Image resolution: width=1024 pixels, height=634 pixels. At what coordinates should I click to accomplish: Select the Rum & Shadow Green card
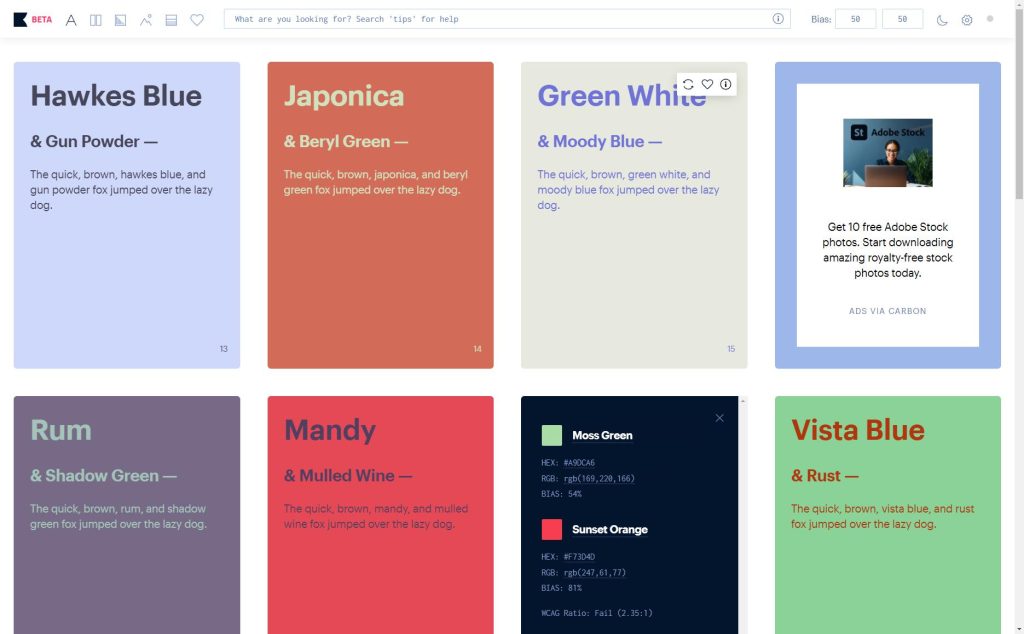(x=127, y=515)
